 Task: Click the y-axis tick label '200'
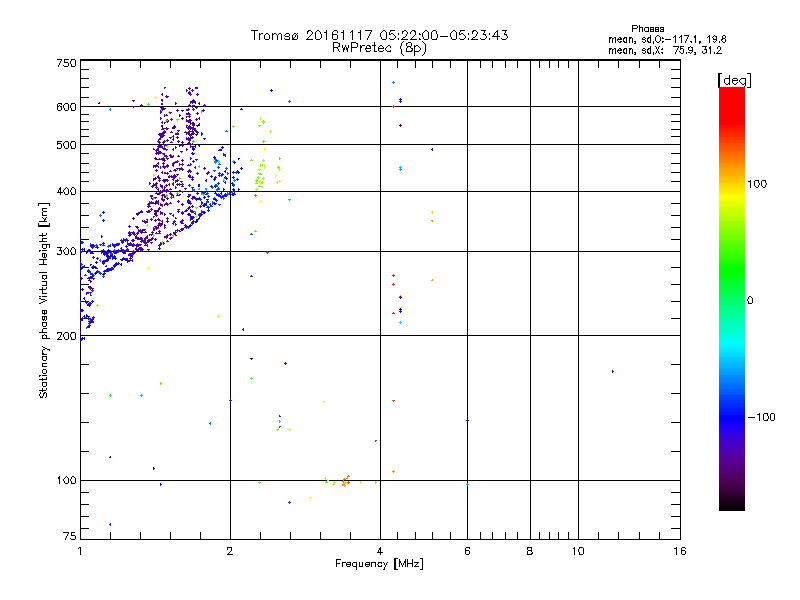[66, 336]
